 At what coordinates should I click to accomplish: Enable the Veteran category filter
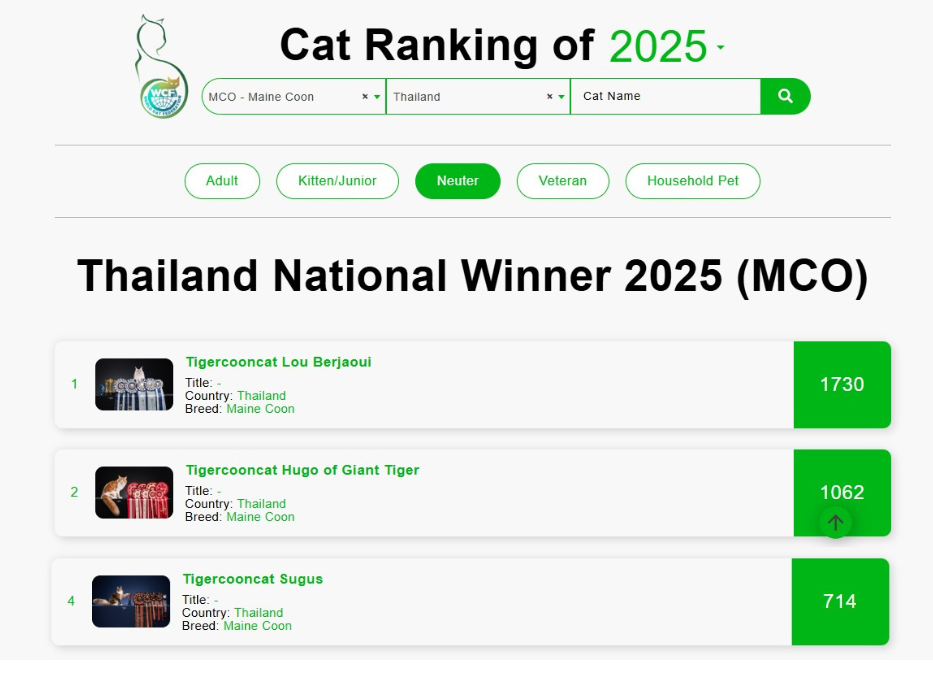coord(562,181)
